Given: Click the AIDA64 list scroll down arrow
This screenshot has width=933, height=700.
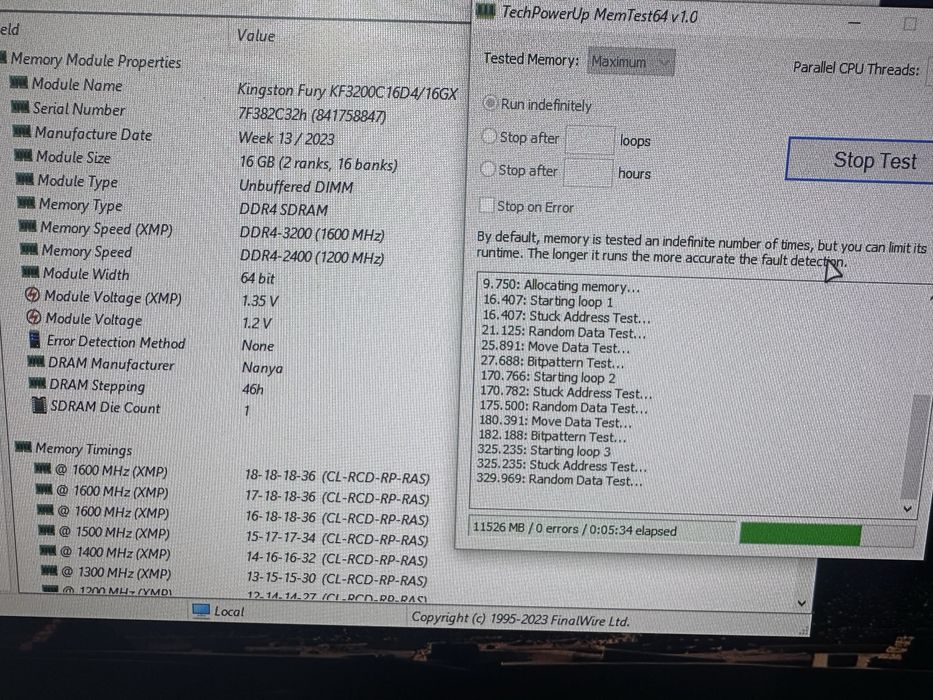Looking at the screenshot, I should [801, 604].
